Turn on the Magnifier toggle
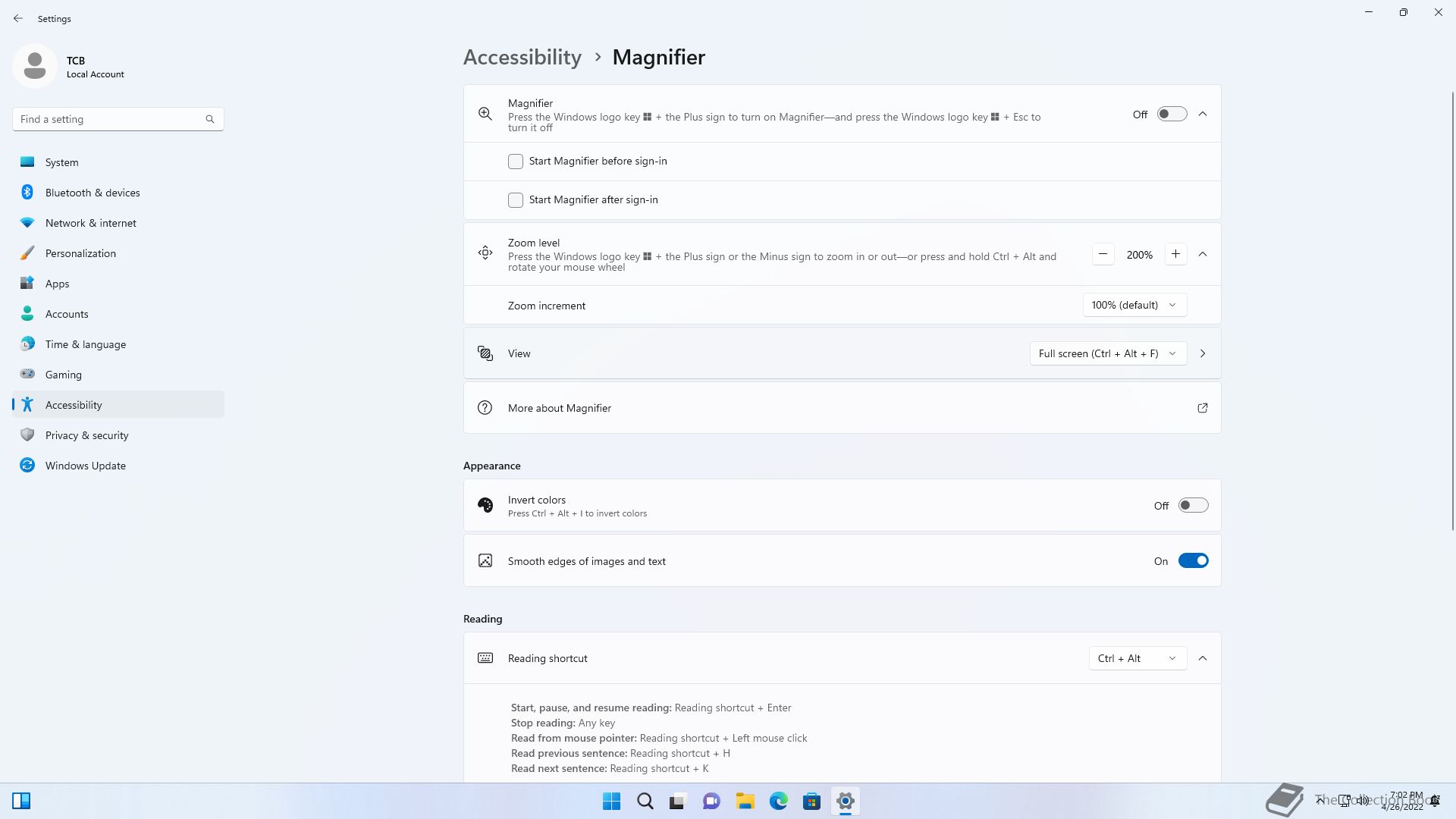The image size is (1456, 819). pyautogui.click(x=1172, y=115)
